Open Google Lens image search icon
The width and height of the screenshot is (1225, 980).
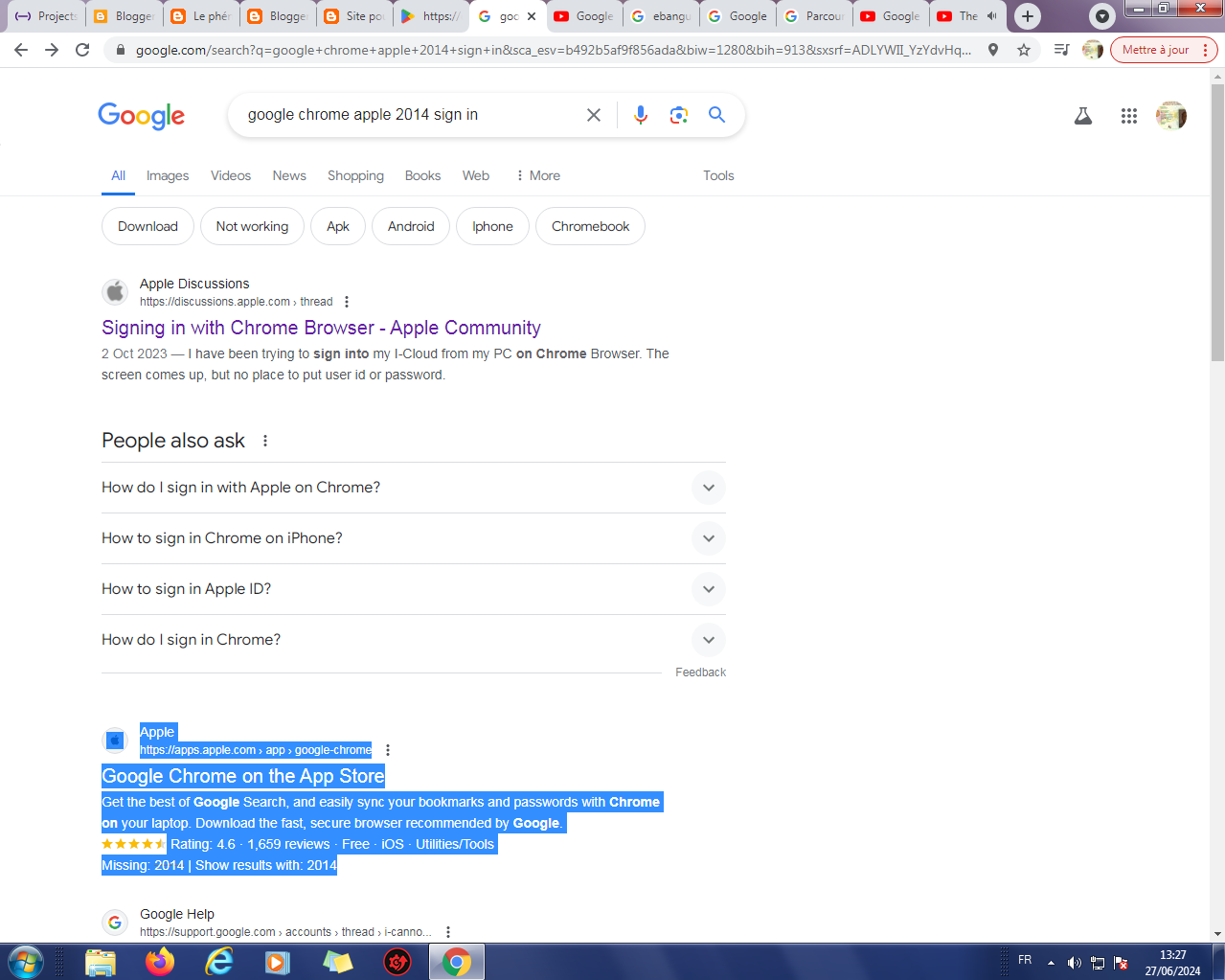tap(679, 115)
